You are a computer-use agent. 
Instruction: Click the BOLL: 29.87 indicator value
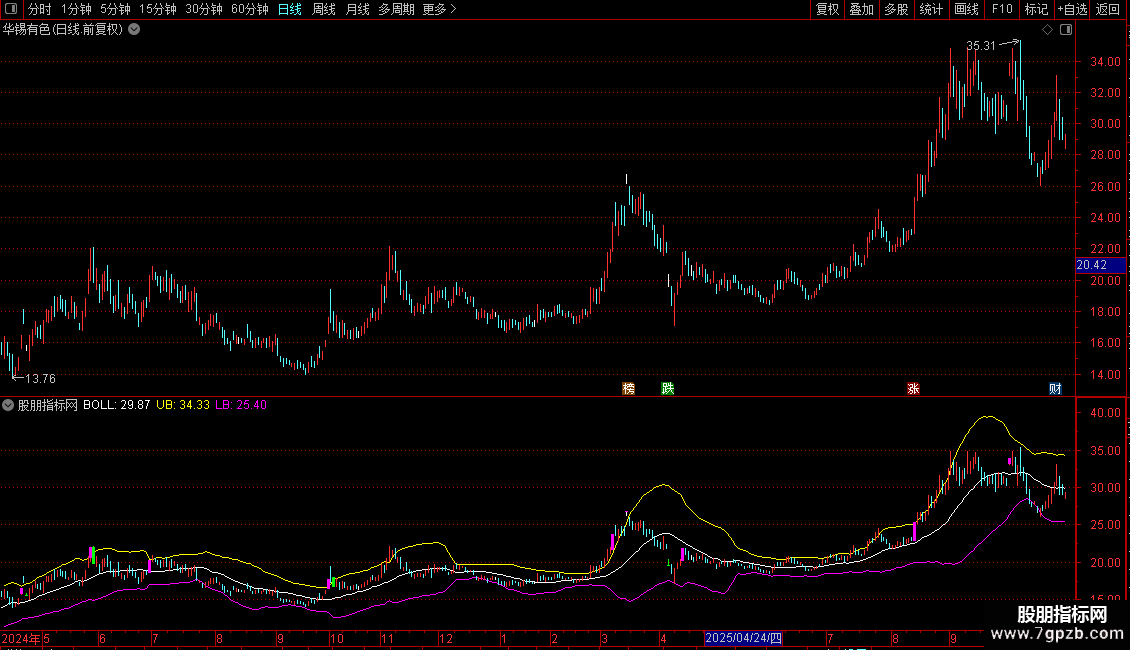coord(117,405)
